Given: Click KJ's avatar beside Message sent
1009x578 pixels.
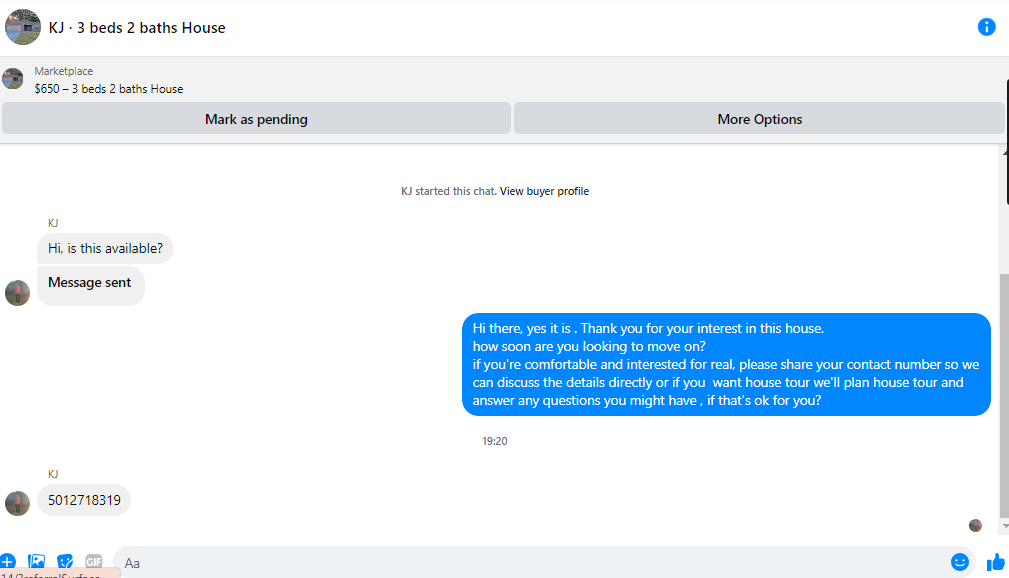Looking at the screenshot, I should click(x=17, y=293).
